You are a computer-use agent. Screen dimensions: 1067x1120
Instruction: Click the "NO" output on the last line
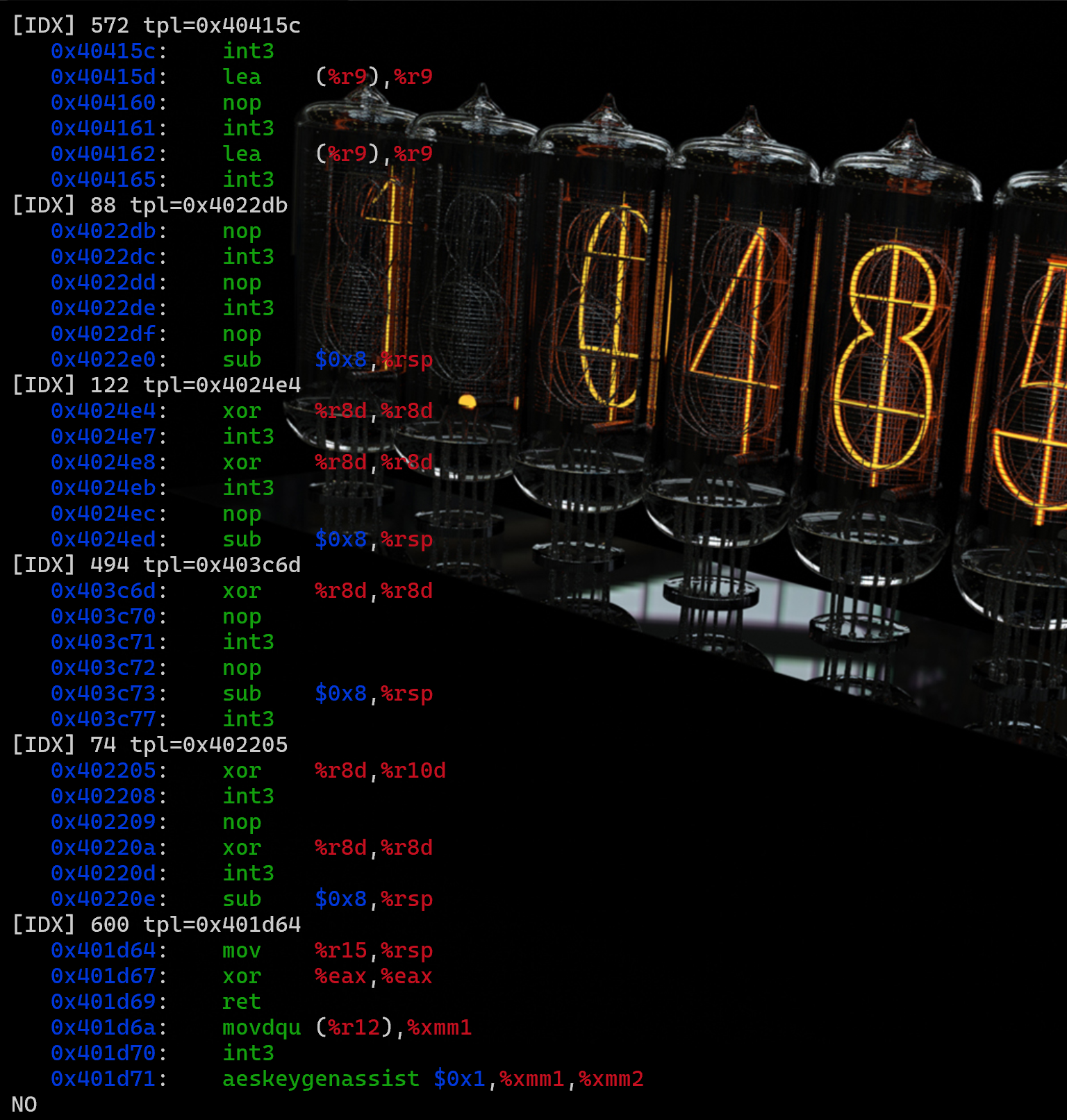24,1104
